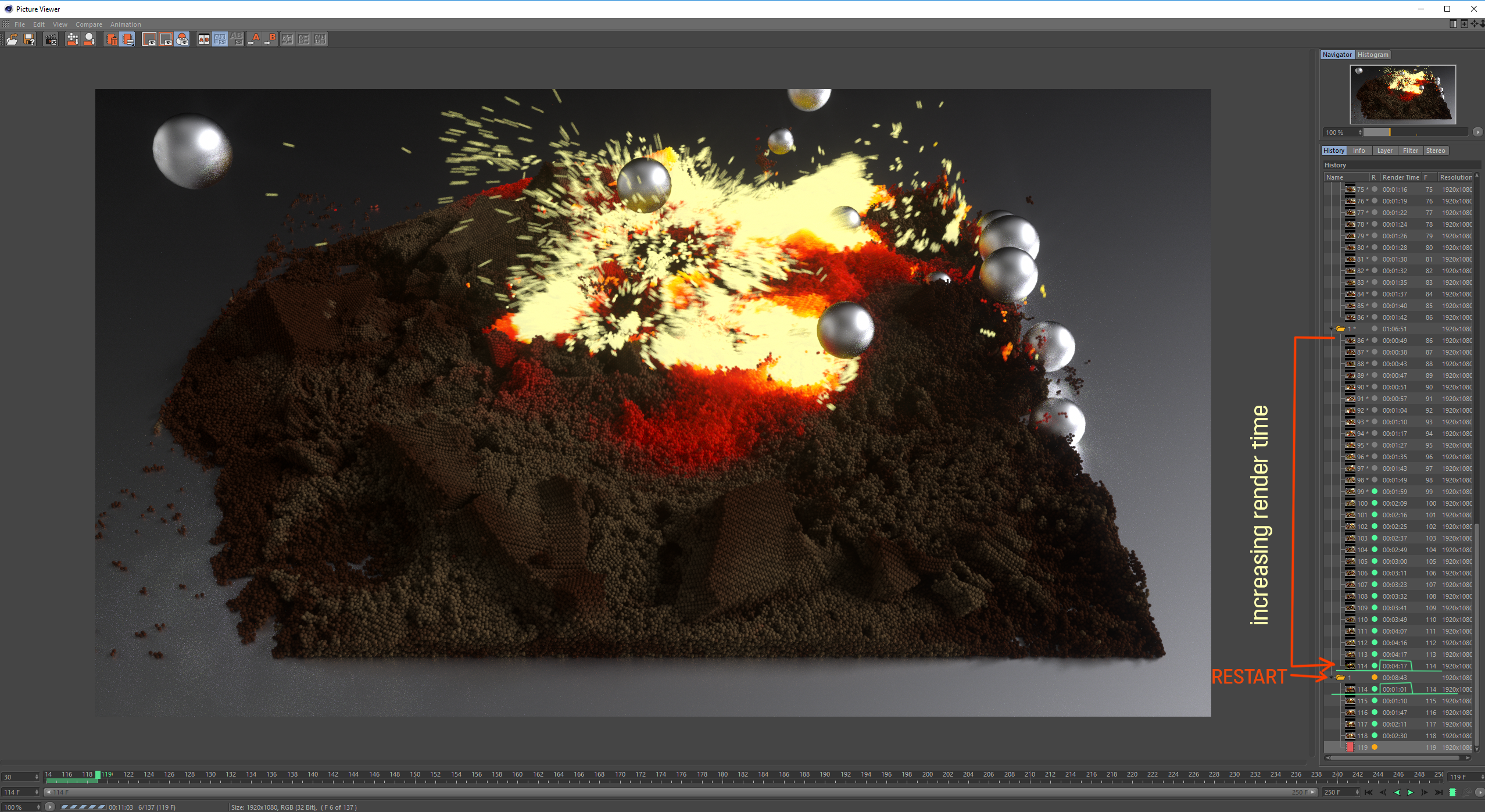The height and width of the screenshot is (812, 1485).
Task: Click the Save As floppy icon
Action: 29,39
